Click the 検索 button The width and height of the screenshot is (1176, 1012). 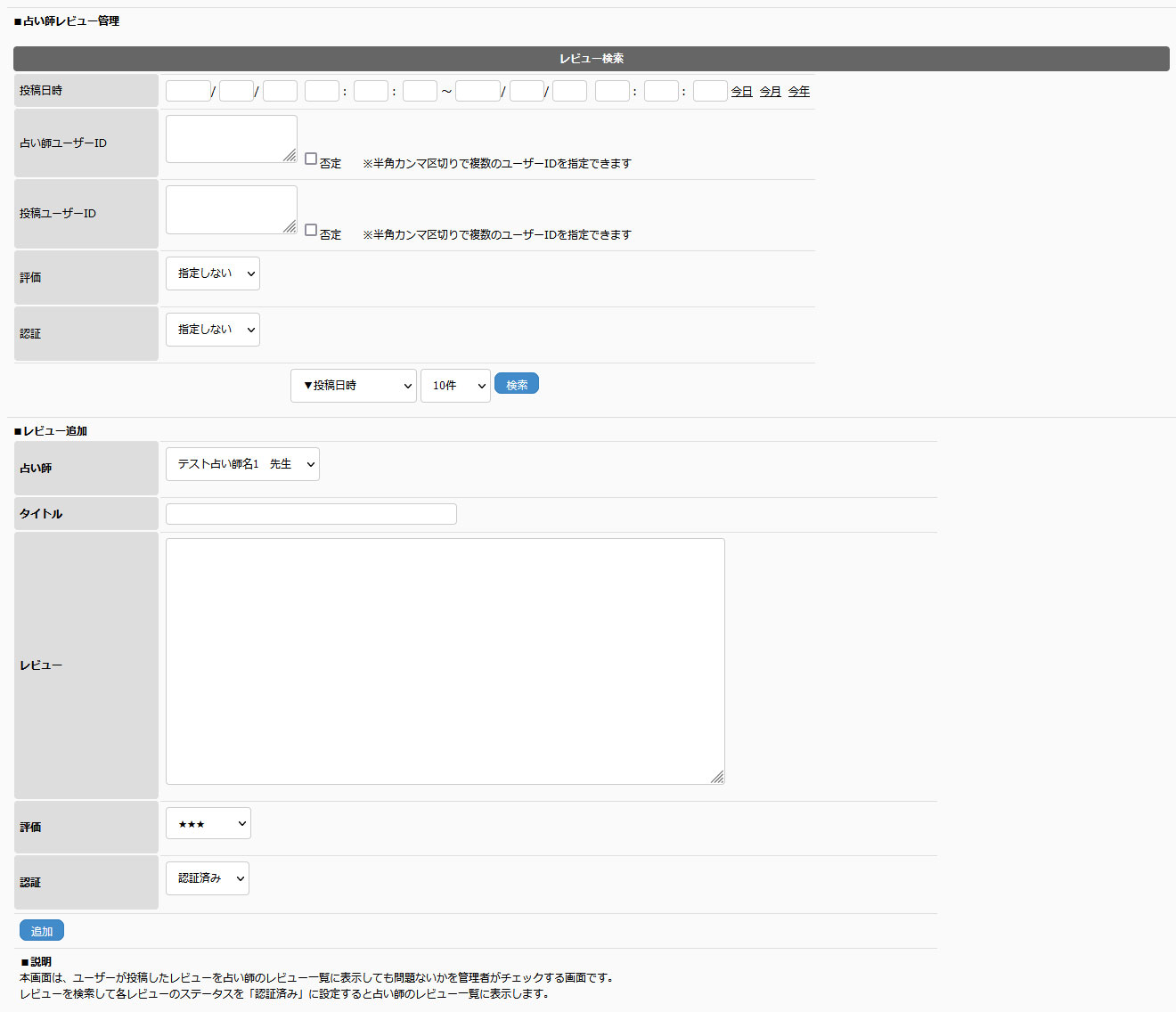pos(516,384)
